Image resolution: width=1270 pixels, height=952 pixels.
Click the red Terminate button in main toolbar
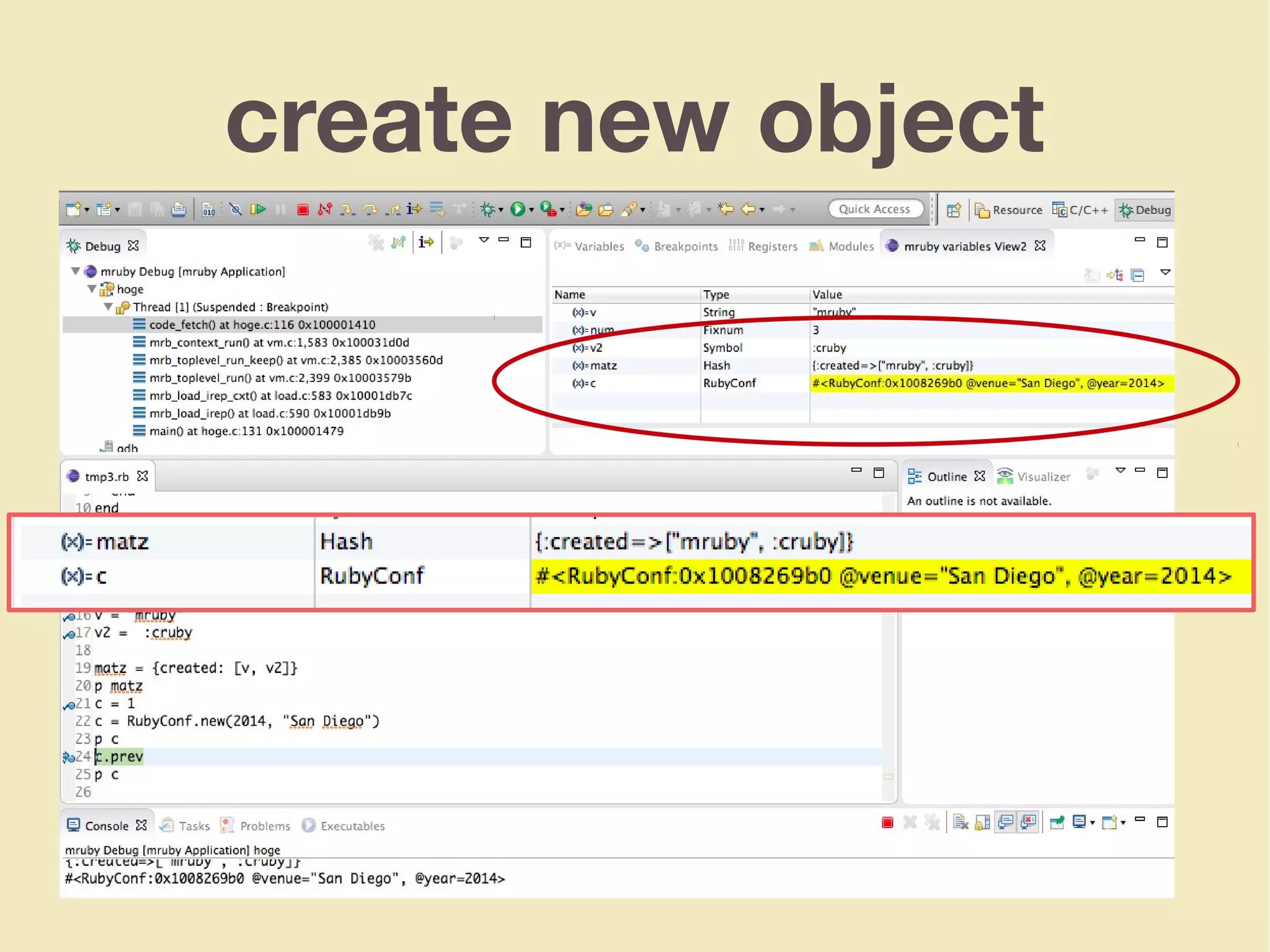303,210
